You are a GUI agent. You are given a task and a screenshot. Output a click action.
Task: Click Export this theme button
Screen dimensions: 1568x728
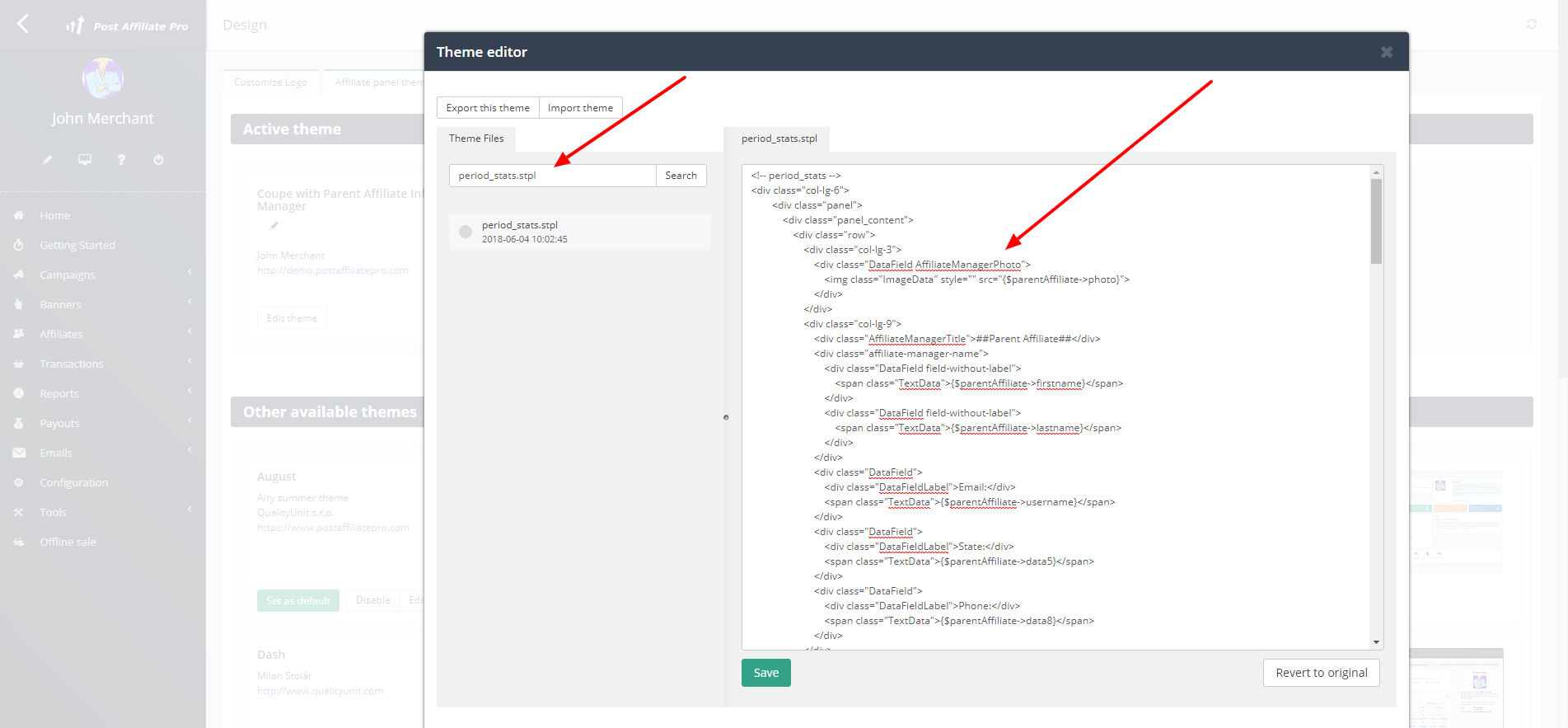click(x=488, y=108)
